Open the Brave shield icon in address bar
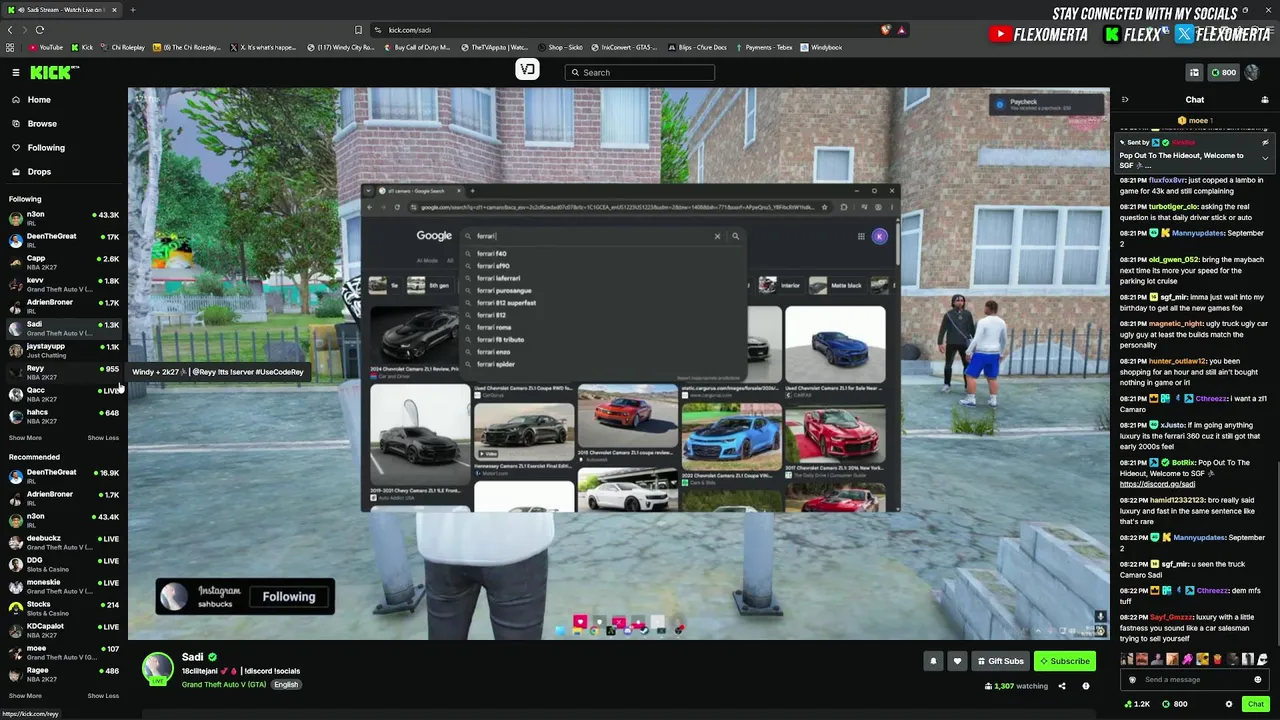Viewport: 1280px width, 720px height. pyautogui.click(x=886, y=30)
